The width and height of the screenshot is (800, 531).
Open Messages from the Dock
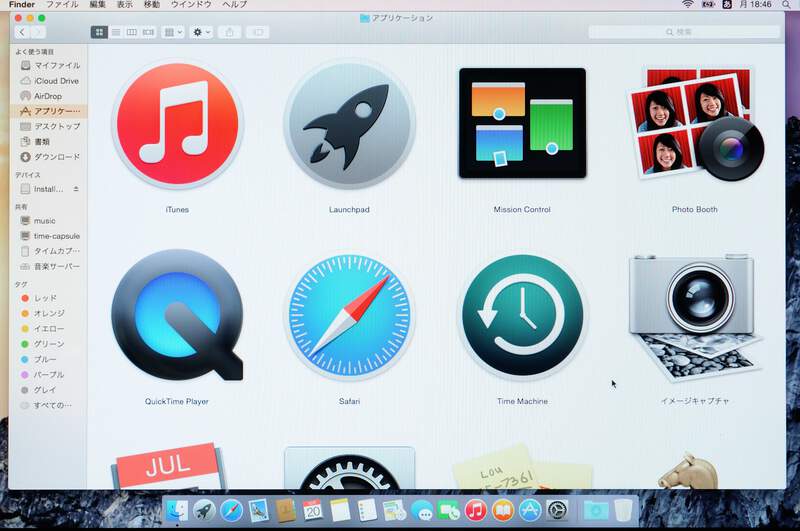click(422, 510)
